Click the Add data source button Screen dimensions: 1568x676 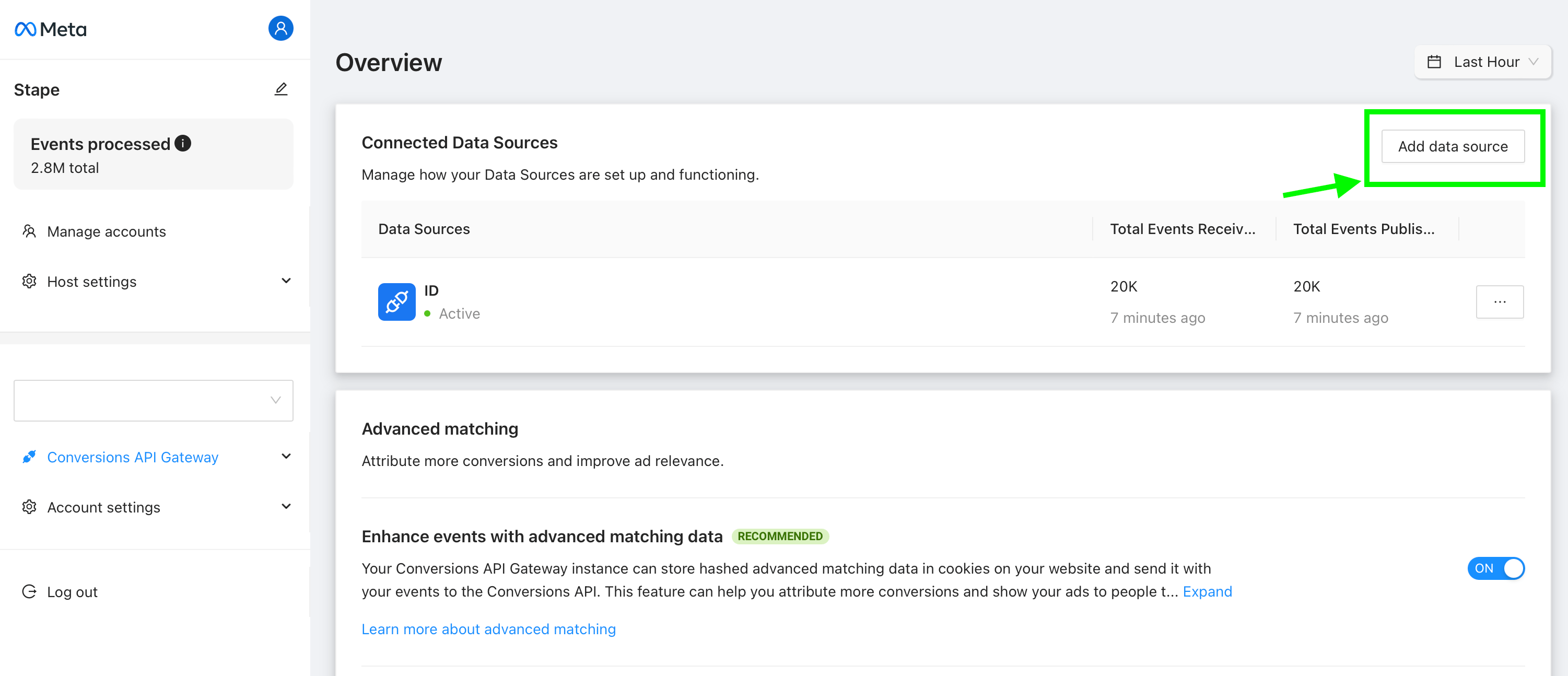[1453, 146]
